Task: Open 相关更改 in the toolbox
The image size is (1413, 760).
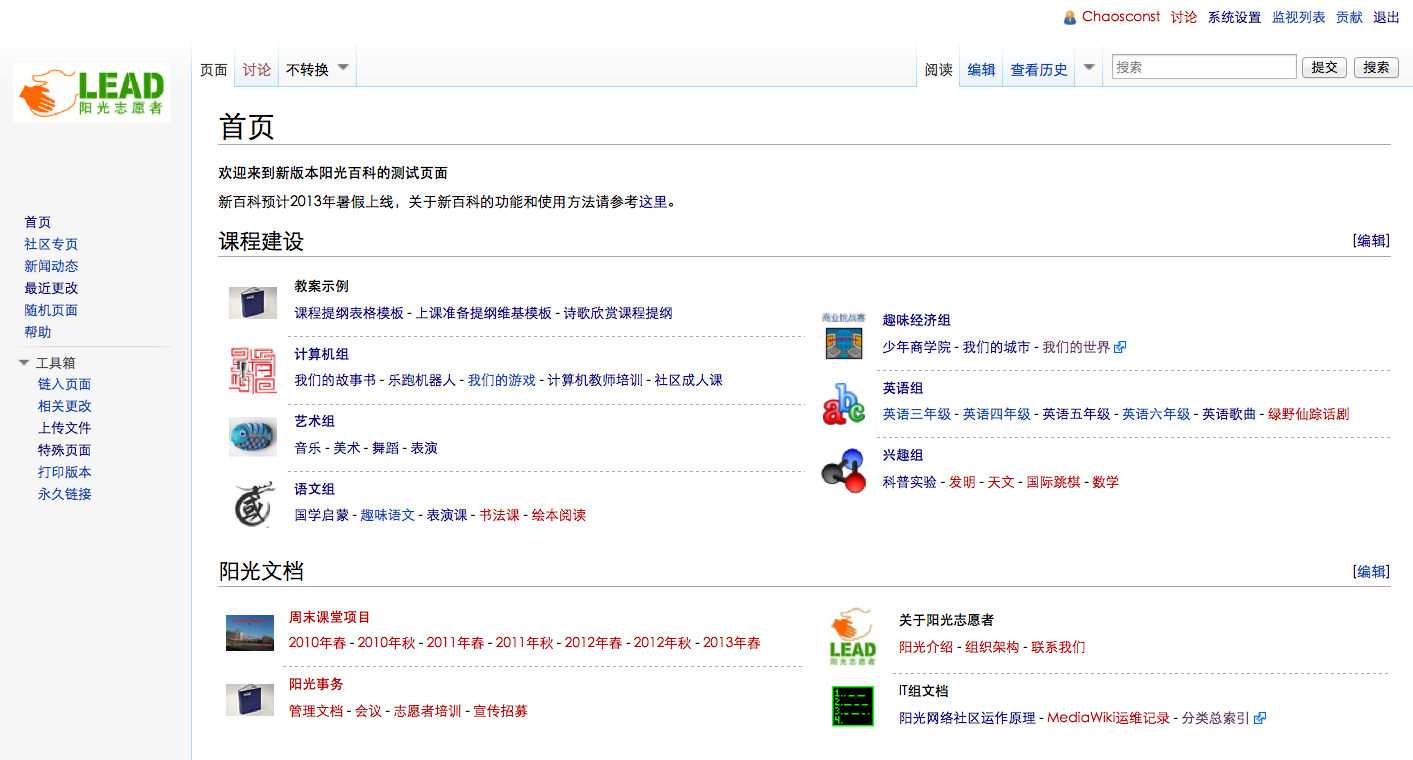Action: click(64, 406)
